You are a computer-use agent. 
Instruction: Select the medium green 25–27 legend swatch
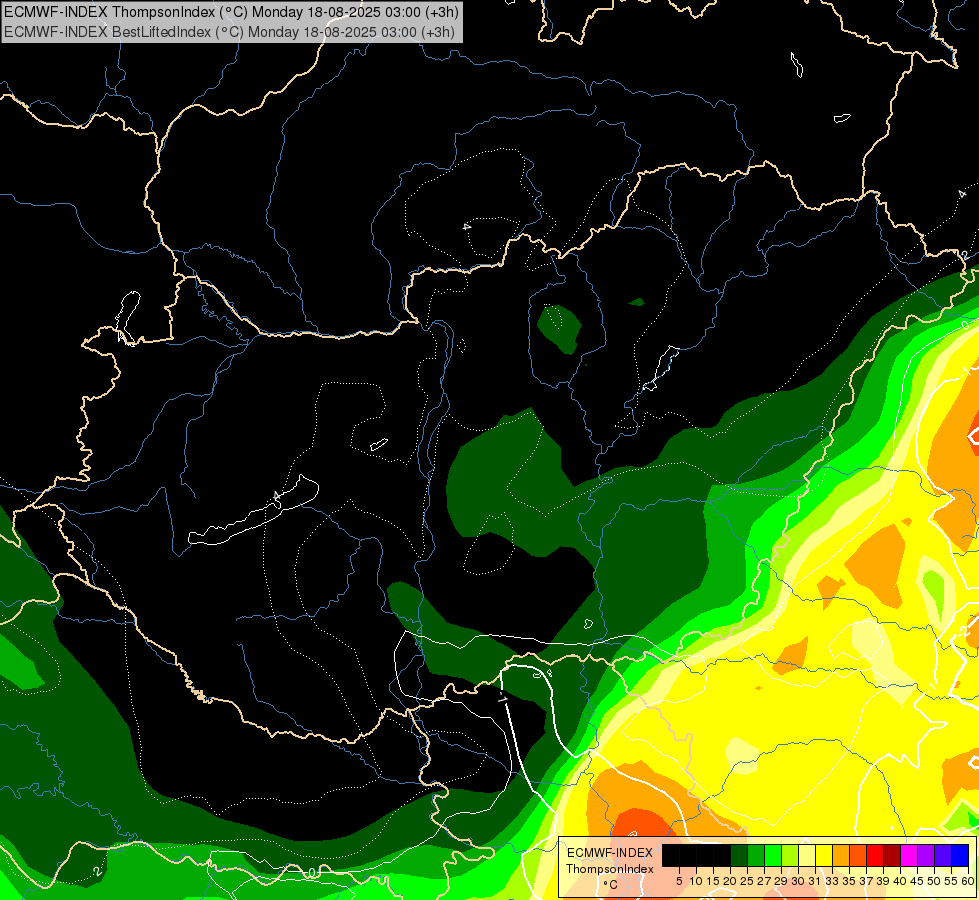point(756,855)
